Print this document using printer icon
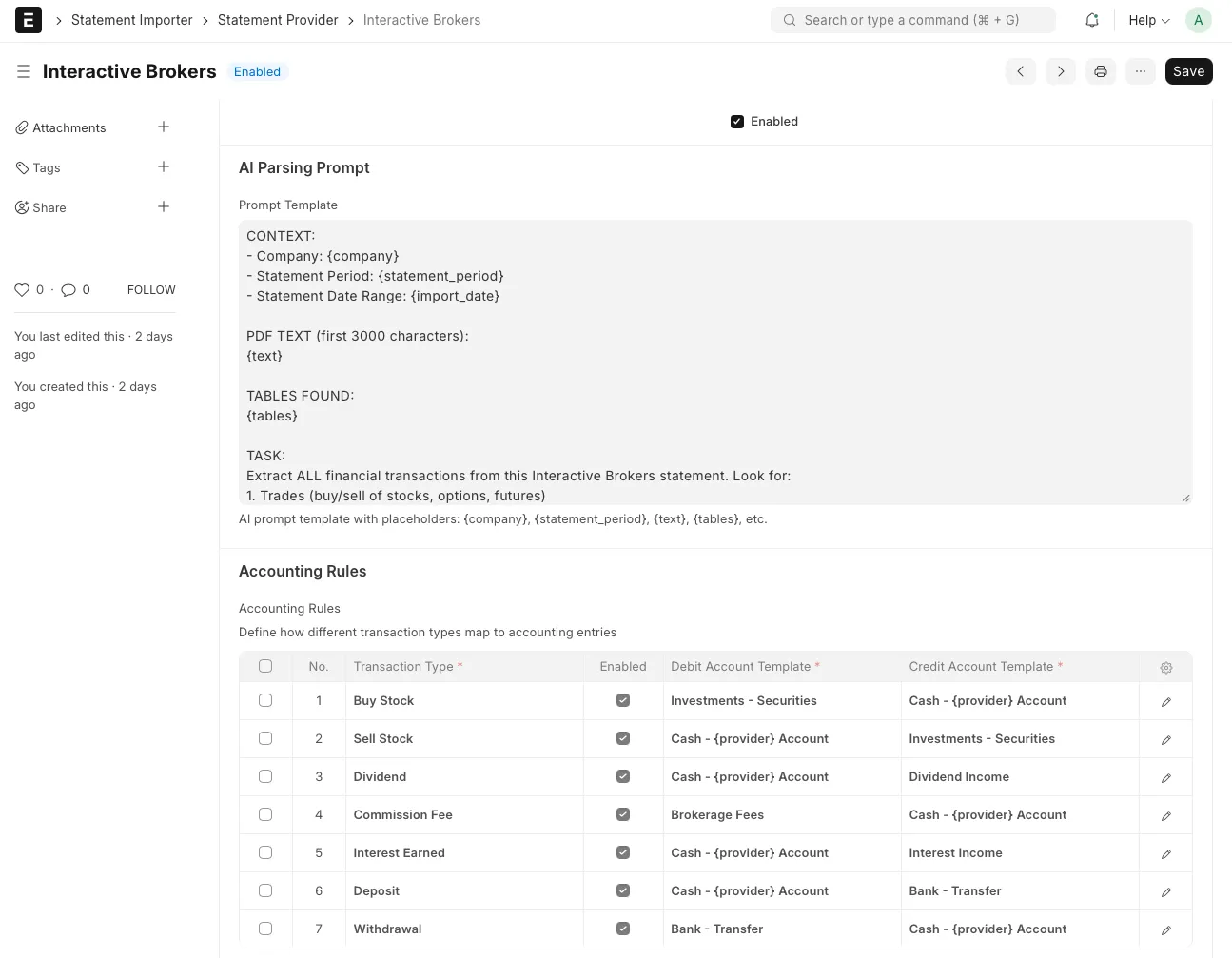 click(x=1100, y=71)
